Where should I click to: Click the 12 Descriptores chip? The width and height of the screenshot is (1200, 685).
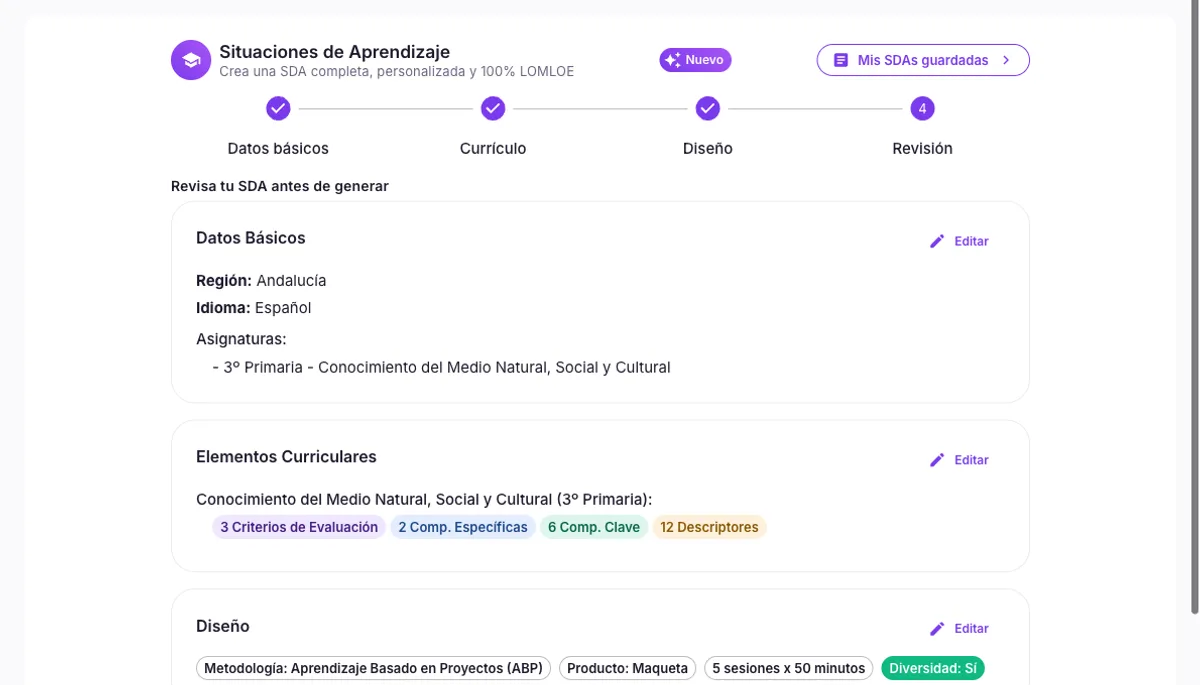[x=709, y=527]
